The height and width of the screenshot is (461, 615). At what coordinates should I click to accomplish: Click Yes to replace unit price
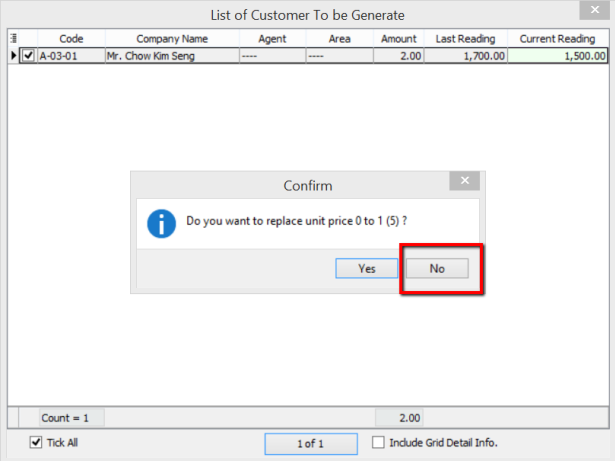[367, 268]
